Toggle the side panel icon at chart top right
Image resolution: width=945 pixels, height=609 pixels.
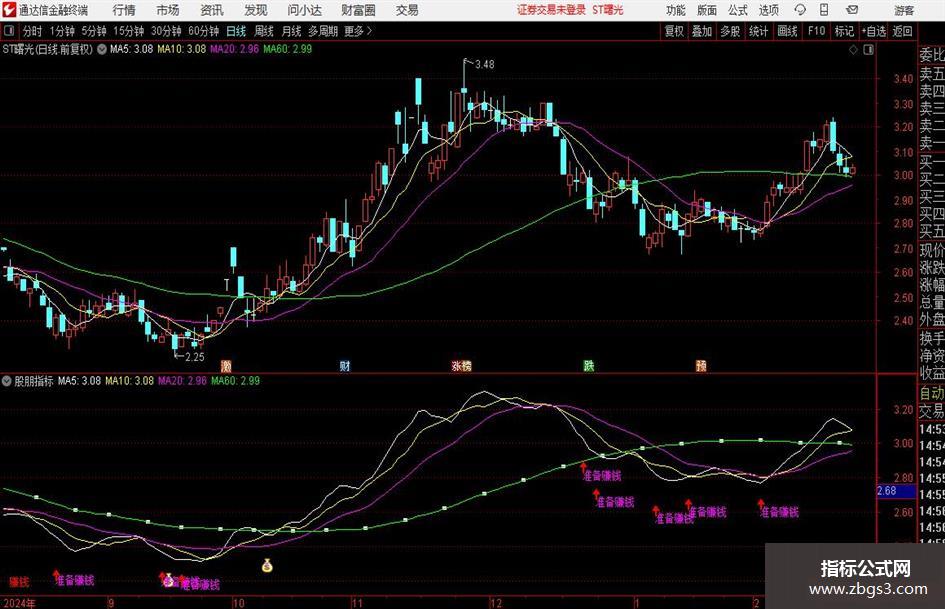point(868,50)
